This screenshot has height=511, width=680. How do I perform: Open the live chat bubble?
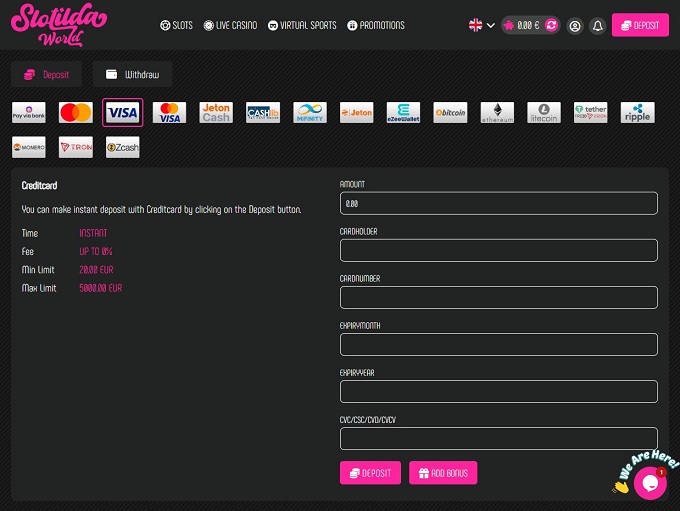649,482
